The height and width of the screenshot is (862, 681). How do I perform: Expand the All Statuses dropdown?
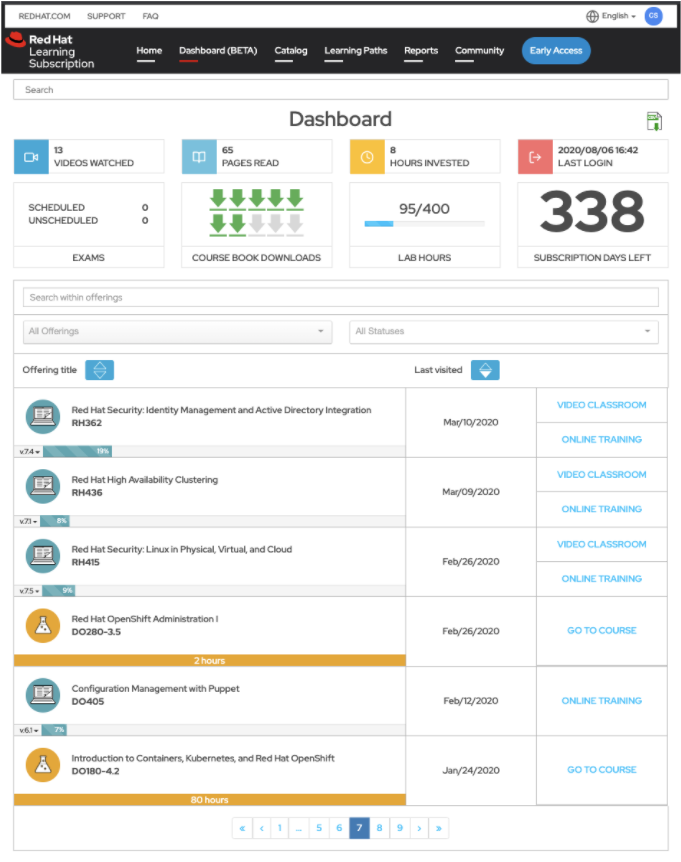pos(503,331)
